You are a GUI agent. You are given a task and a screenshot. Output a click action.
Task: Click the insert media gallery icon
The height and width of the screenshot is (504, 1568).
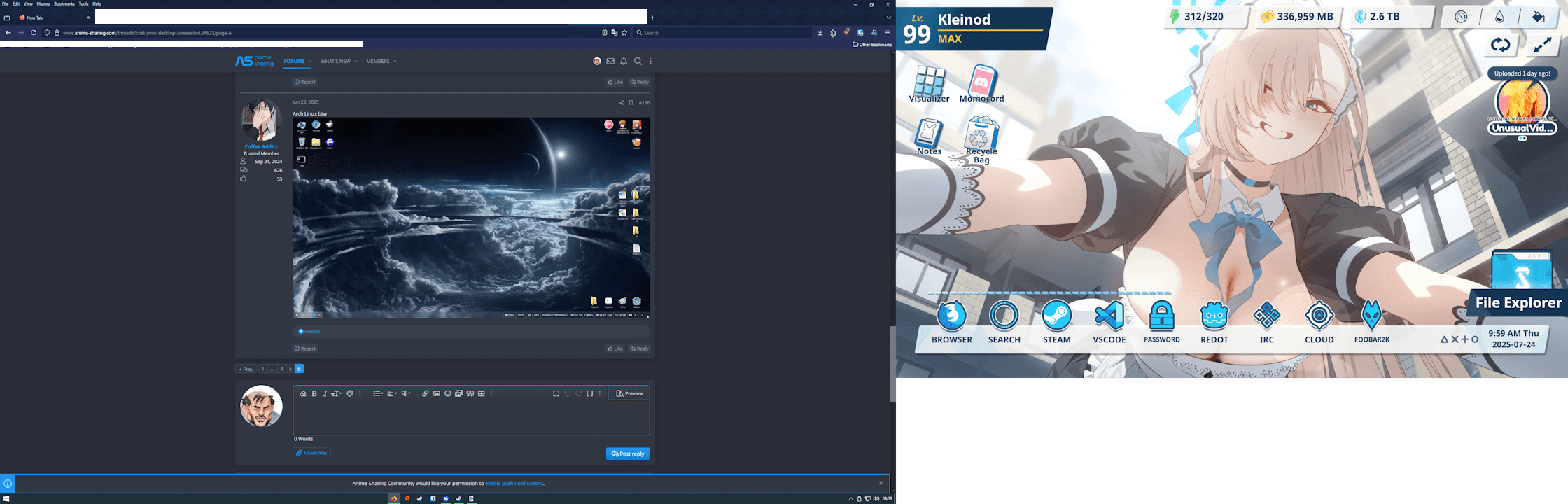pyautogui.click(x=459, y=393)
